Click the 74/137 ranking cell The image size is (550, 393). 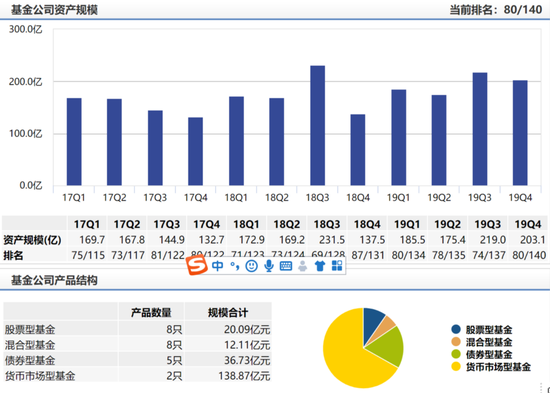pos(489,255)
